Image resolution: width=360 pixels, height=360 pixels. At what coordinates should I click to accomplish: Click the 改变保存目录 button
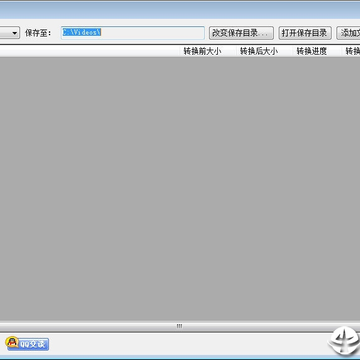pos(241,33)
